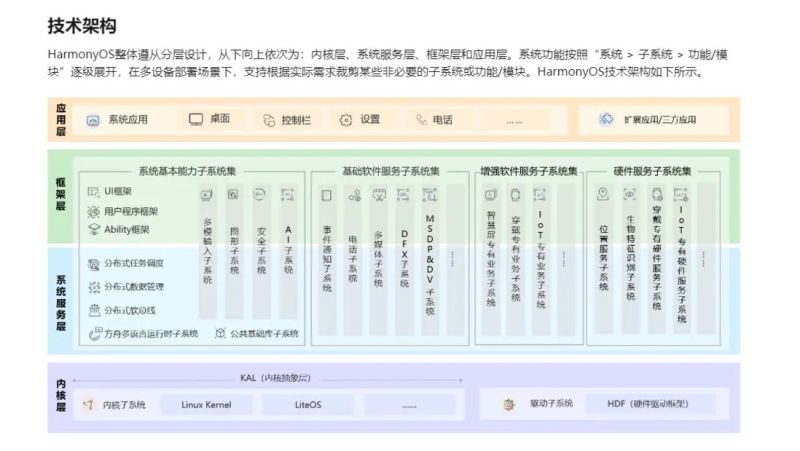Click the Ability框架 icon
Viewport: 800px width, 451px height.
click(x=93, y=230)
